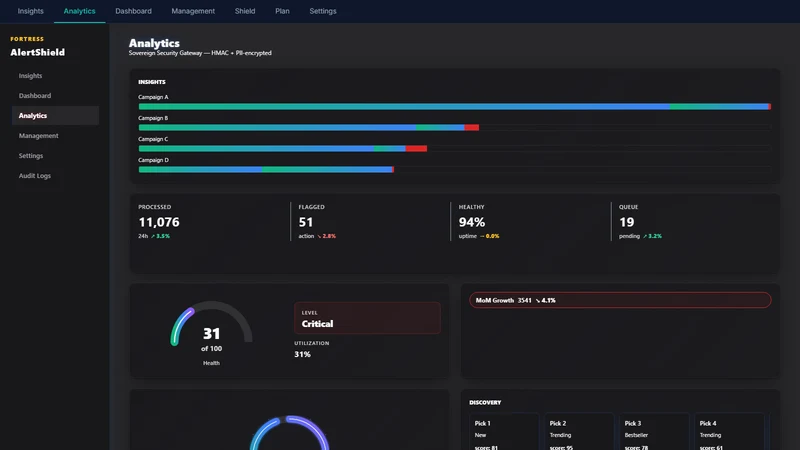Click the Campaign D progress bar
Screen dimensions: 800x450
455,169
